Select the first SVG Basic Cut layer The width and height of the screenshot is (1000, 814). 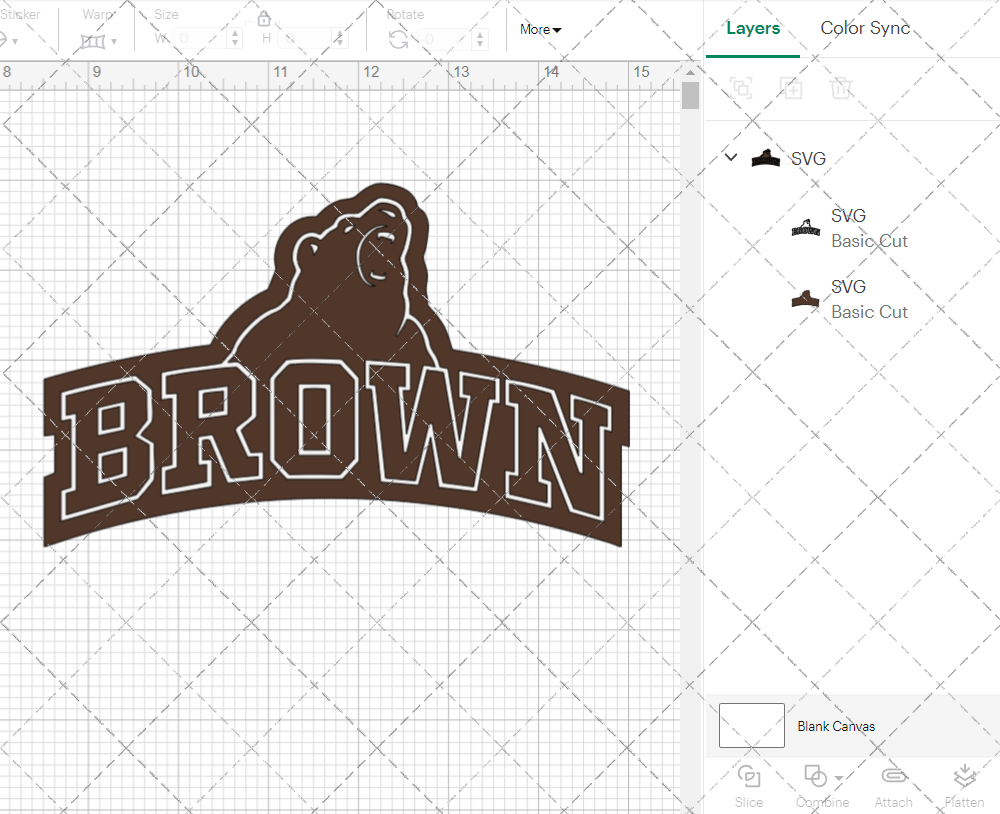click(x=869, y=227)
